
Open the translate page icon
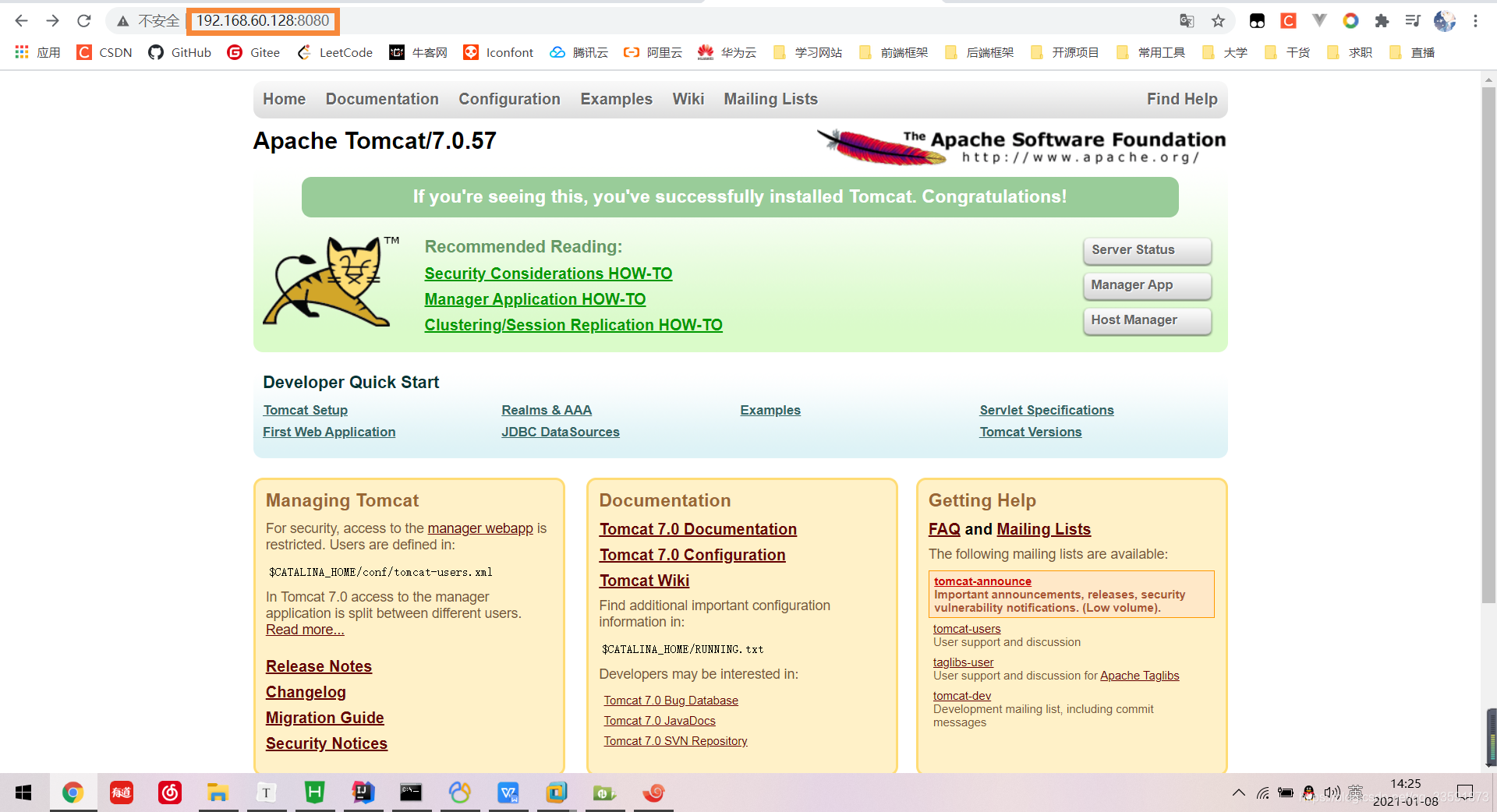coord(1187,21)
